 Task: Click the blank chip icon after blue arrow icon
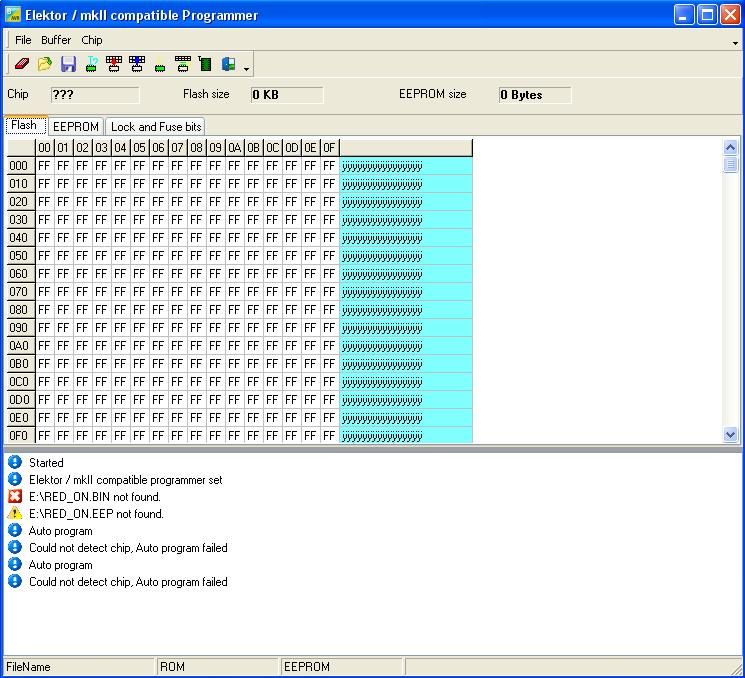coord(160,67)
